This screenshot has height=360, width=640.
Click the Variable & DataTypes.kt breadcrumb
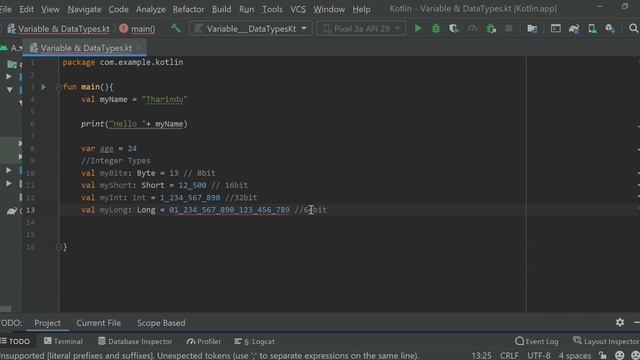tap(59, 29)
